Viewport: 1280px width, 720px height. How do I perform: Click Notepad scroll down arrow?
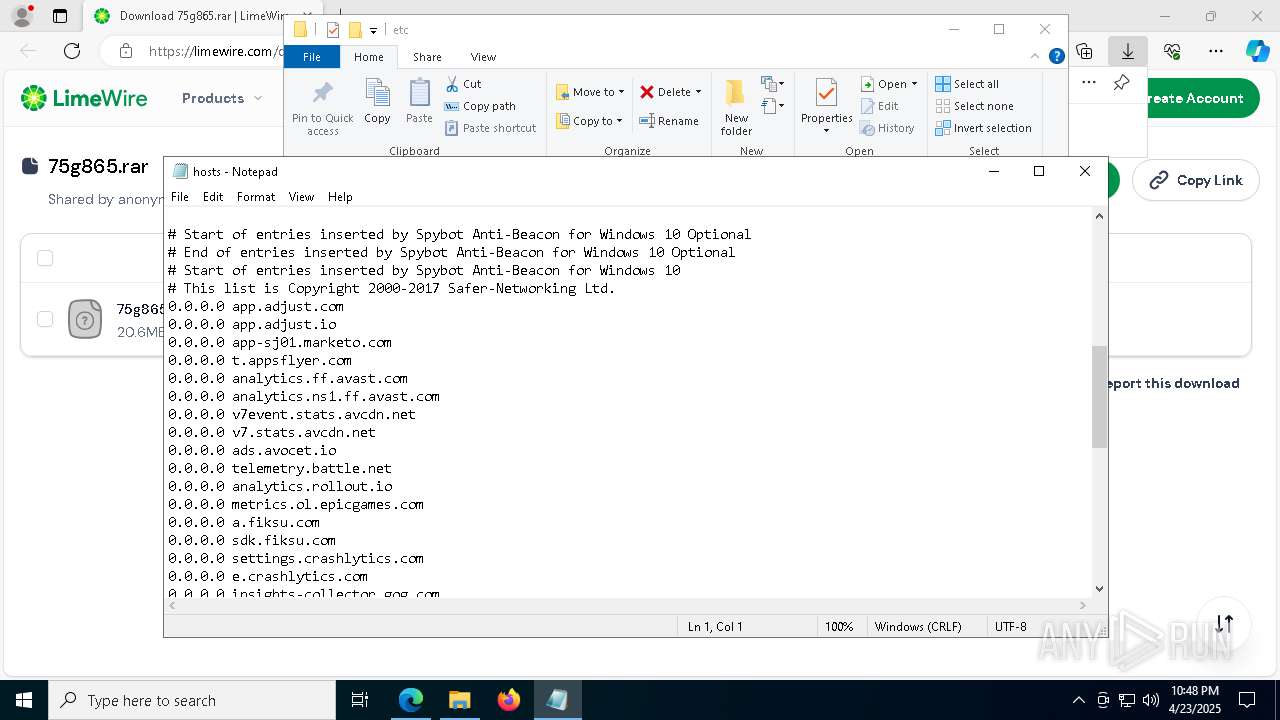pos(1100,589)
